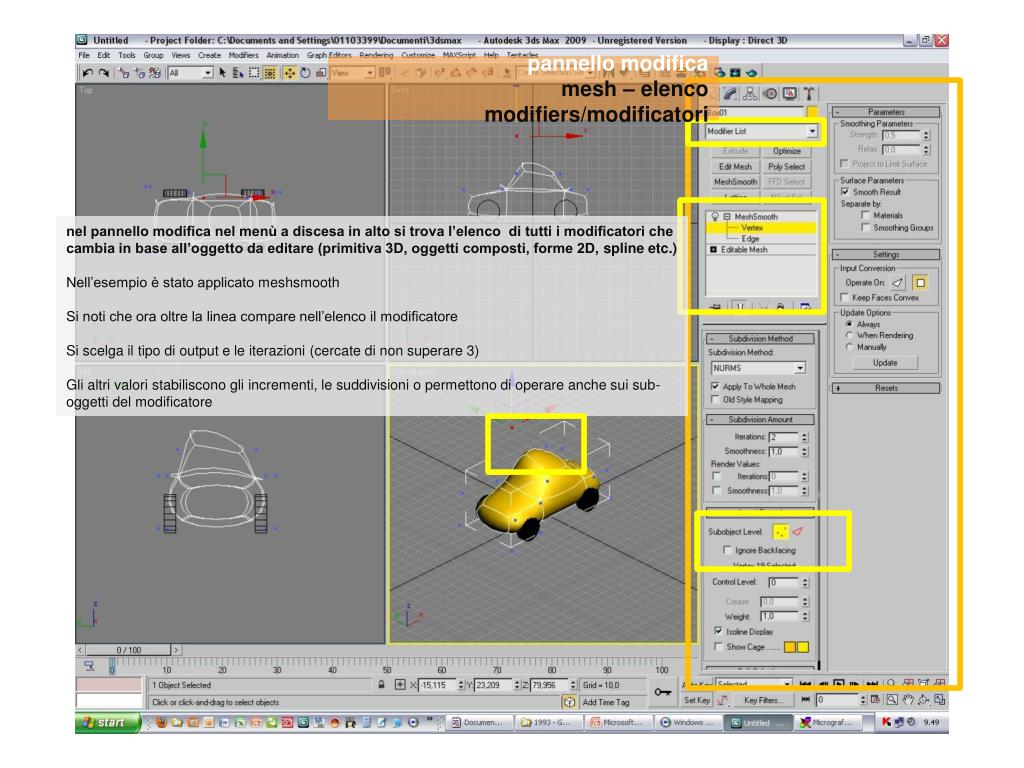1024x768 pixels.
Task: Toggle the MeshSmooth lightbulb icon
Action: click(714, 216)
